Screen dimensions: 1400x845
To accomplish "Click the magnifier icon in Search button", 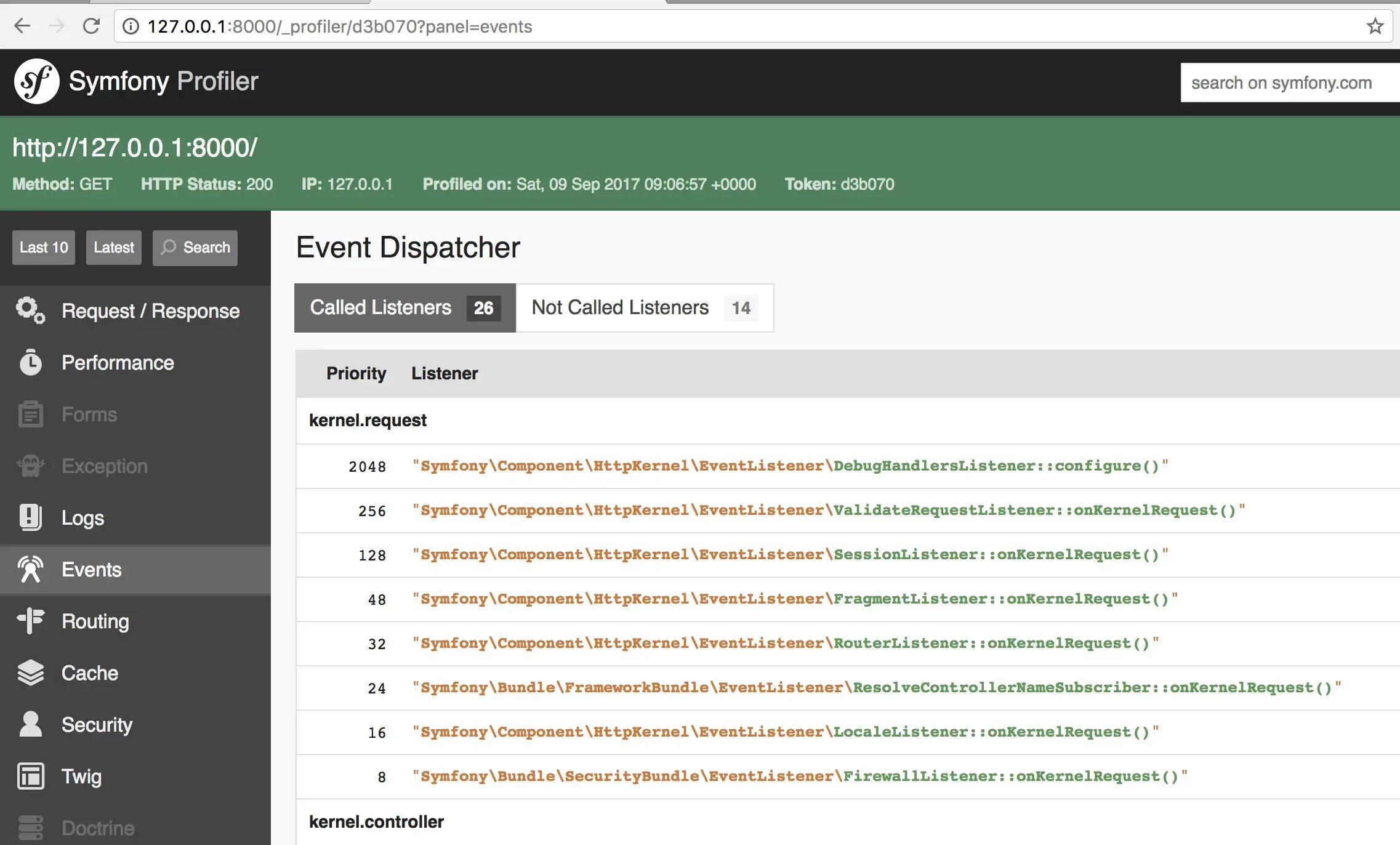I will 168,247.
